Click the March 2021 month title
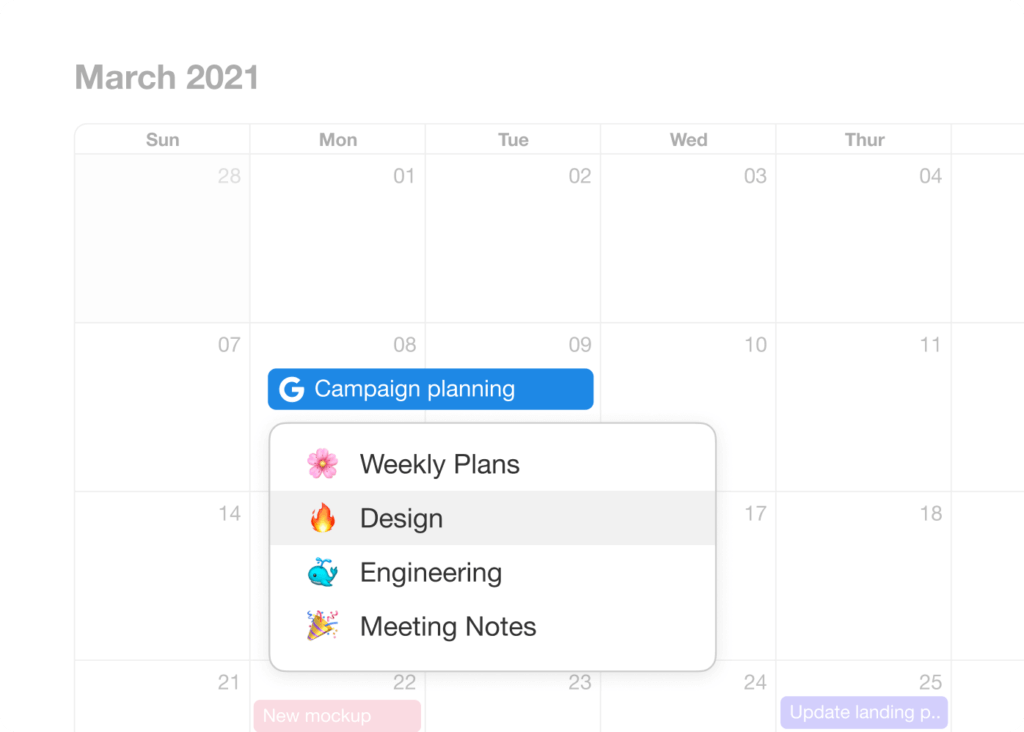The image size is (1024, 732). click(167, 77)
